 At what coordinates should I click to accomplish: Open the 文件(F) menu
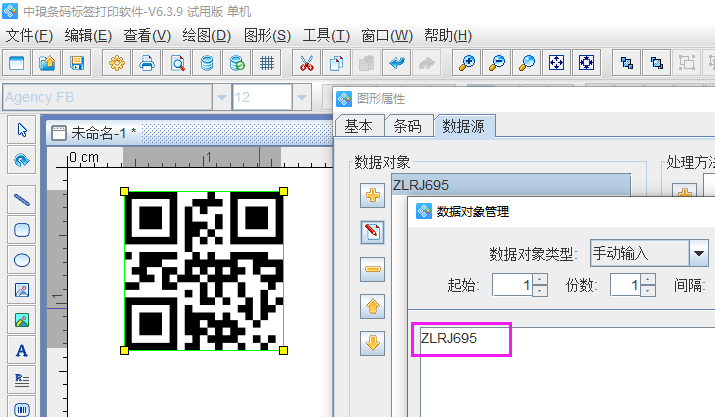click(x=29, y=35)
